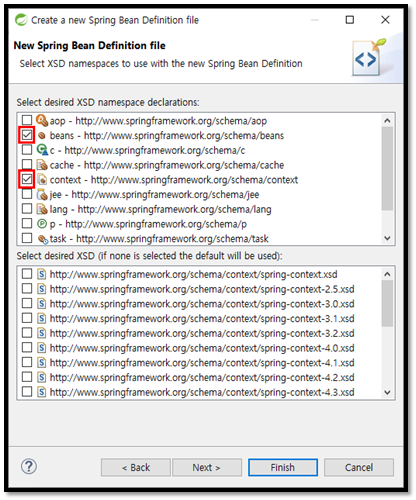
Task: Click the XSD list scrollbar thumb
Action: point(387,303)
